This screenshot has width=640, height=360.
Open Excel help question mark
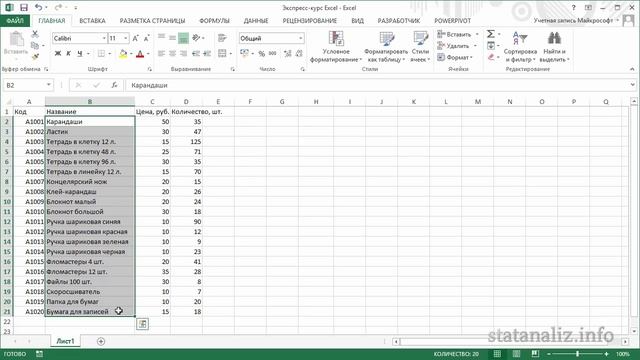[573, 7]
